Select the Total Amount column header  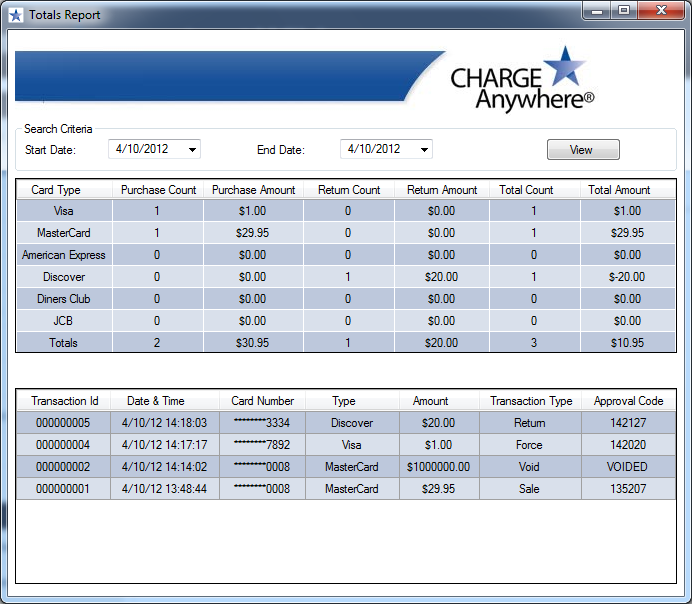619,190
